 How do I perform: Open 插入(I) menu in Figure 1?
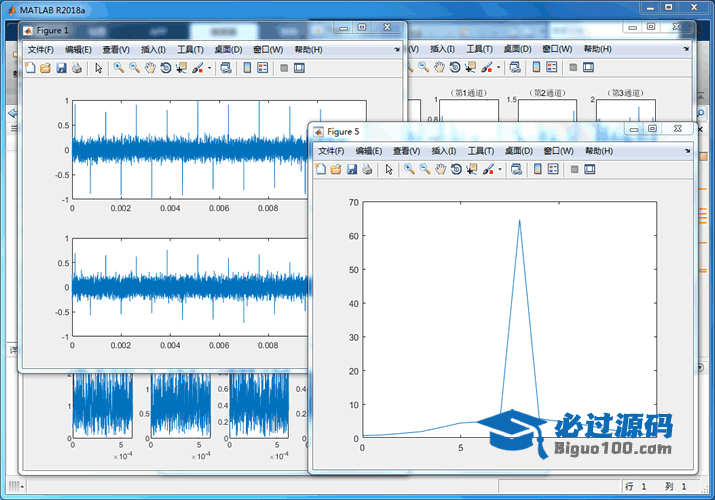pos(153,50)
